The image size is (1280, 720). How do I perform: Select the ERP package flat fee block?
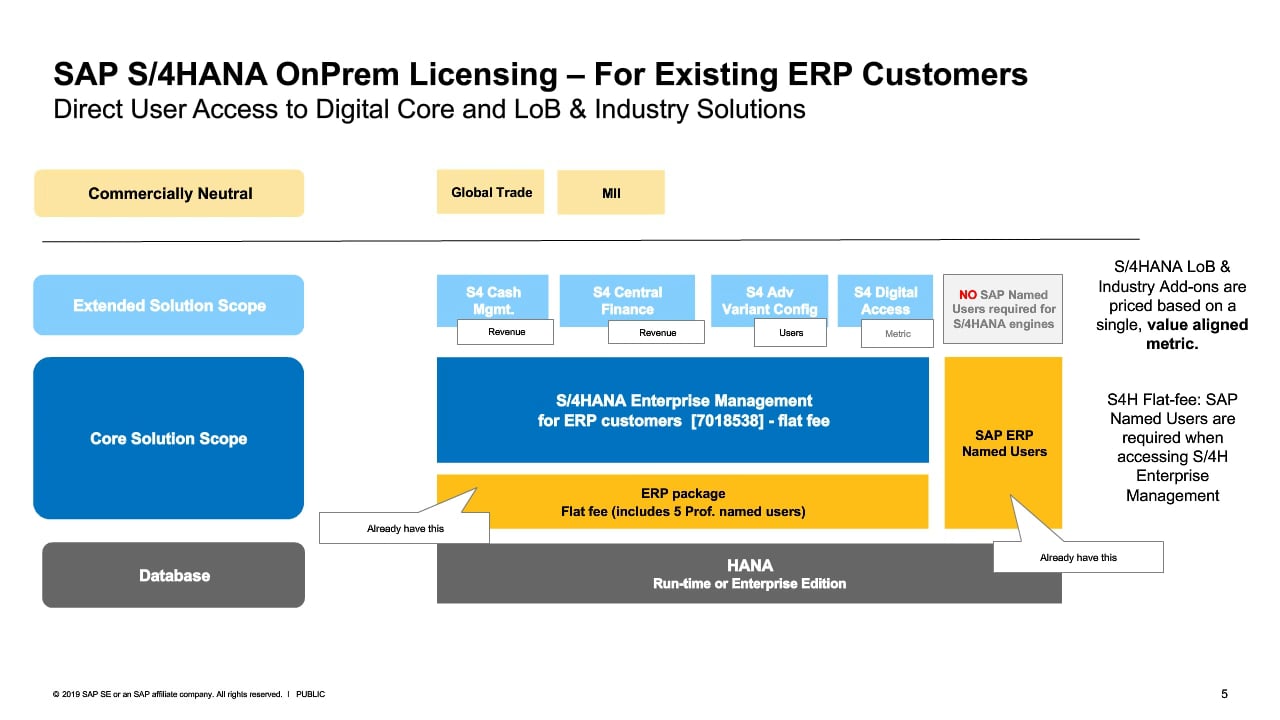click(x=683, y=502)
